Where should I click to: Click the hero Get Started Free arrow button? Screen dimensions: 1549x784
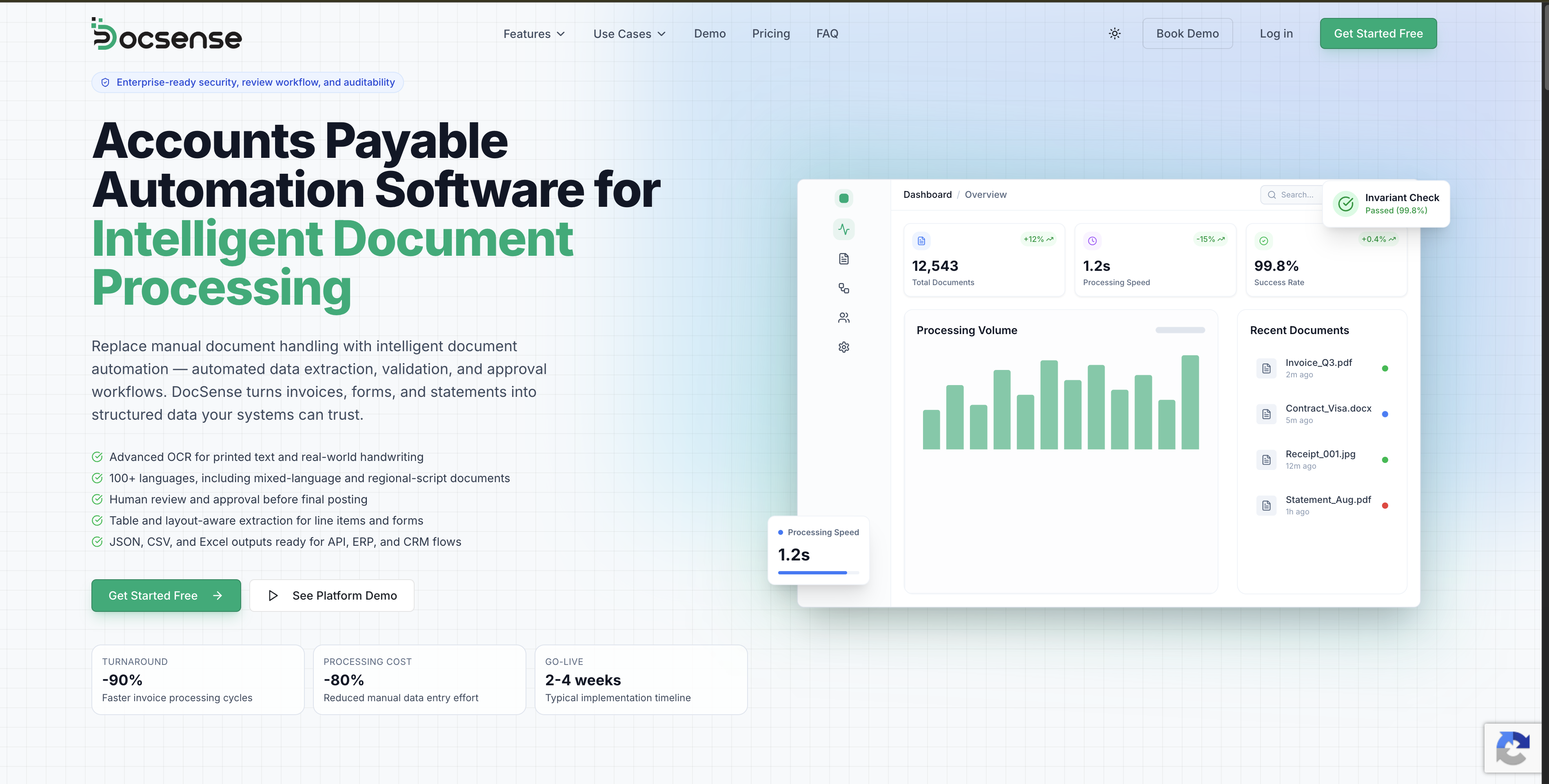[x=166, y=595]
